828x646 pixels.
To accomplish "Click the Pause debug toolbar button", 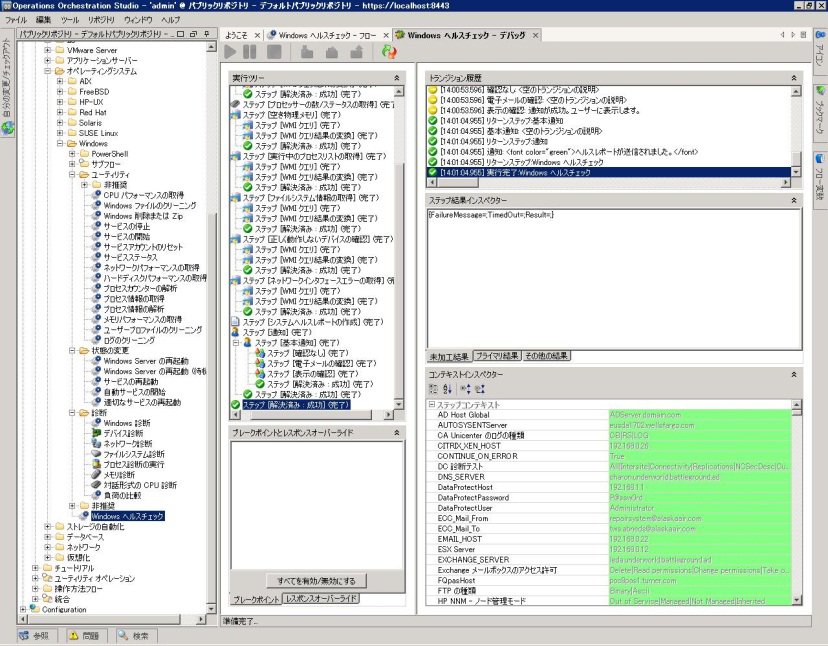I will [x=250, y=52].
